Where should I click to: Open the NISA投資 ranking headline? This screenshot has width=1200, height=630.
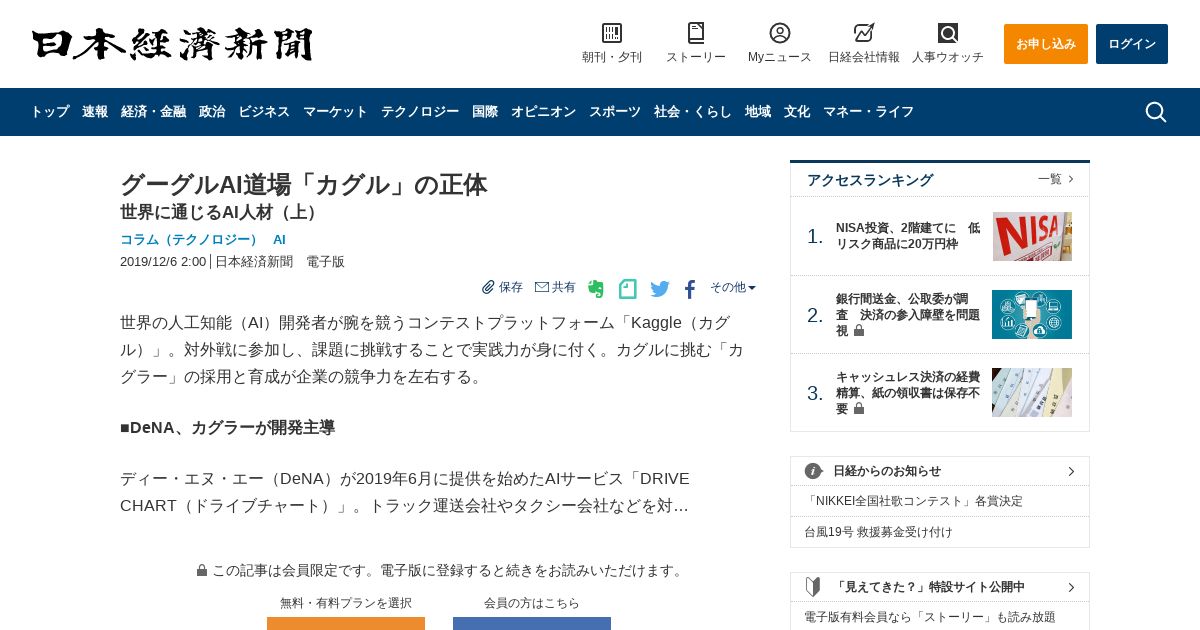coord(908,236)
